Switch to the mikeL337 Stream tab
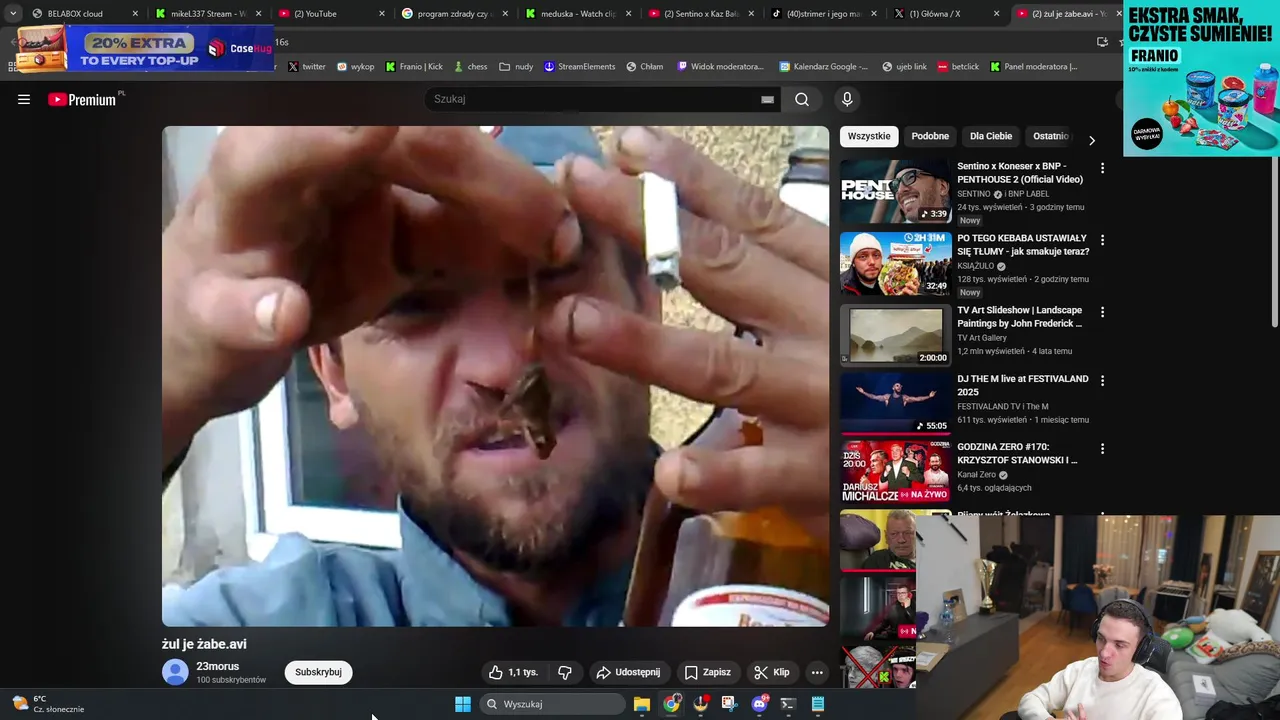The width and height of the screenshot is (1280, 720). click(x=209, y=14)
